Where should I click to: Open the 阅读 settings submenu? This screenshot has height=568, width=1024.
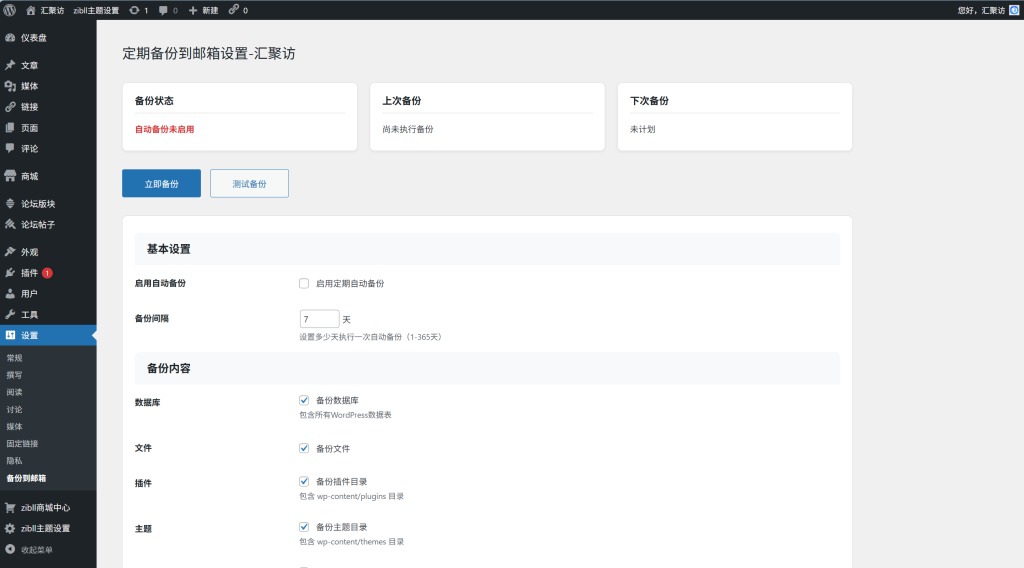tap(14, 392)
